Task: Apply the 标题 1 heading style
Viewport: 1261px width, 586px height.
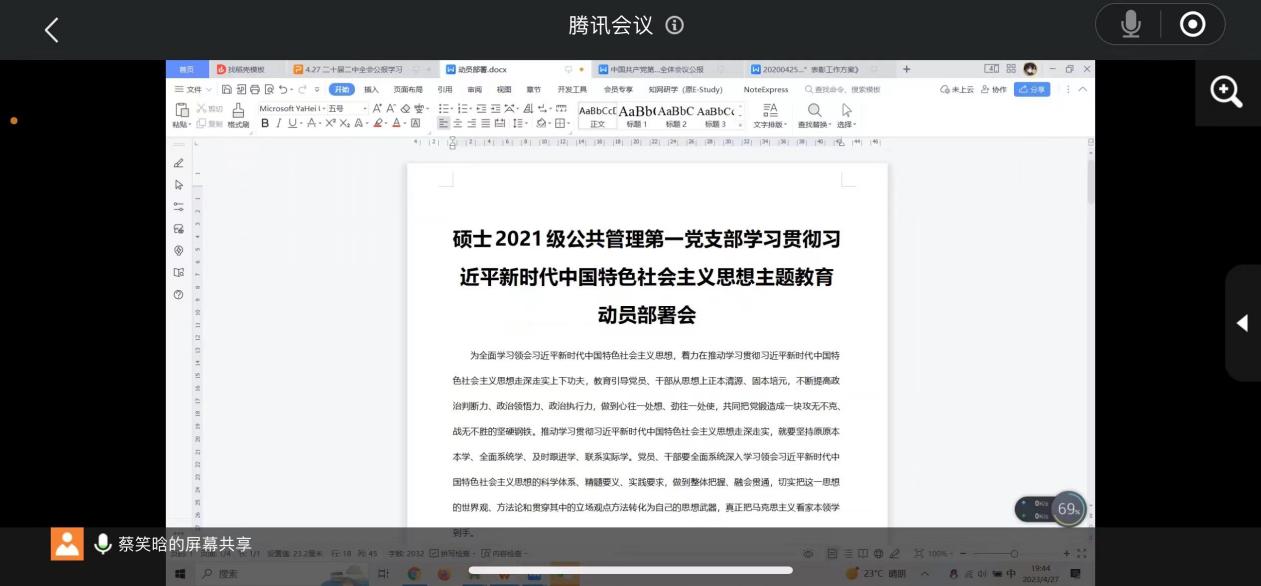Action: (636, 115)
